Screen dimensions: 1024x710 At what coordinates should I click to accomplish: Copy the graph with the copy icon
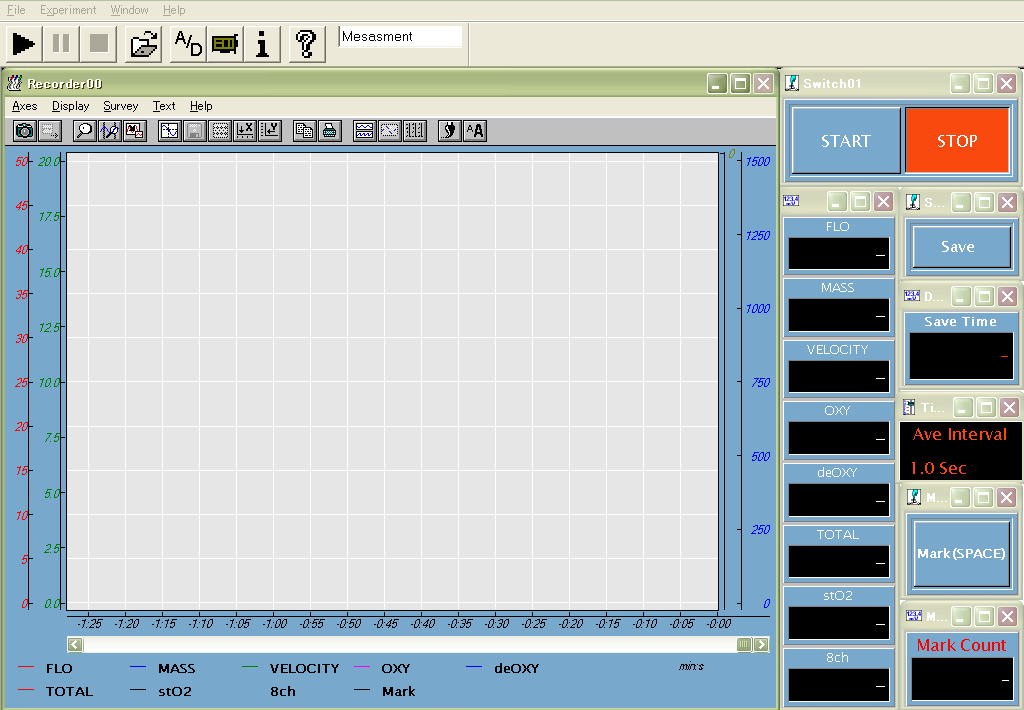pyautogui.click(x=304, y=131)
